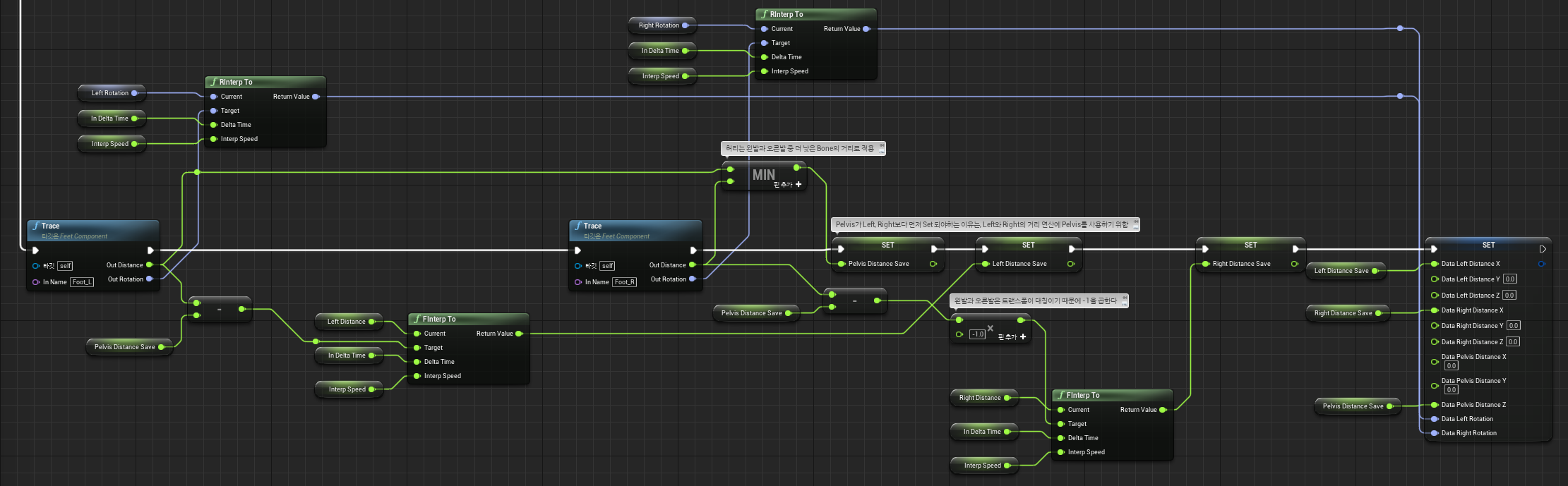Click the MIN node output pin
1568x486 pixels.
pos(796,168)
